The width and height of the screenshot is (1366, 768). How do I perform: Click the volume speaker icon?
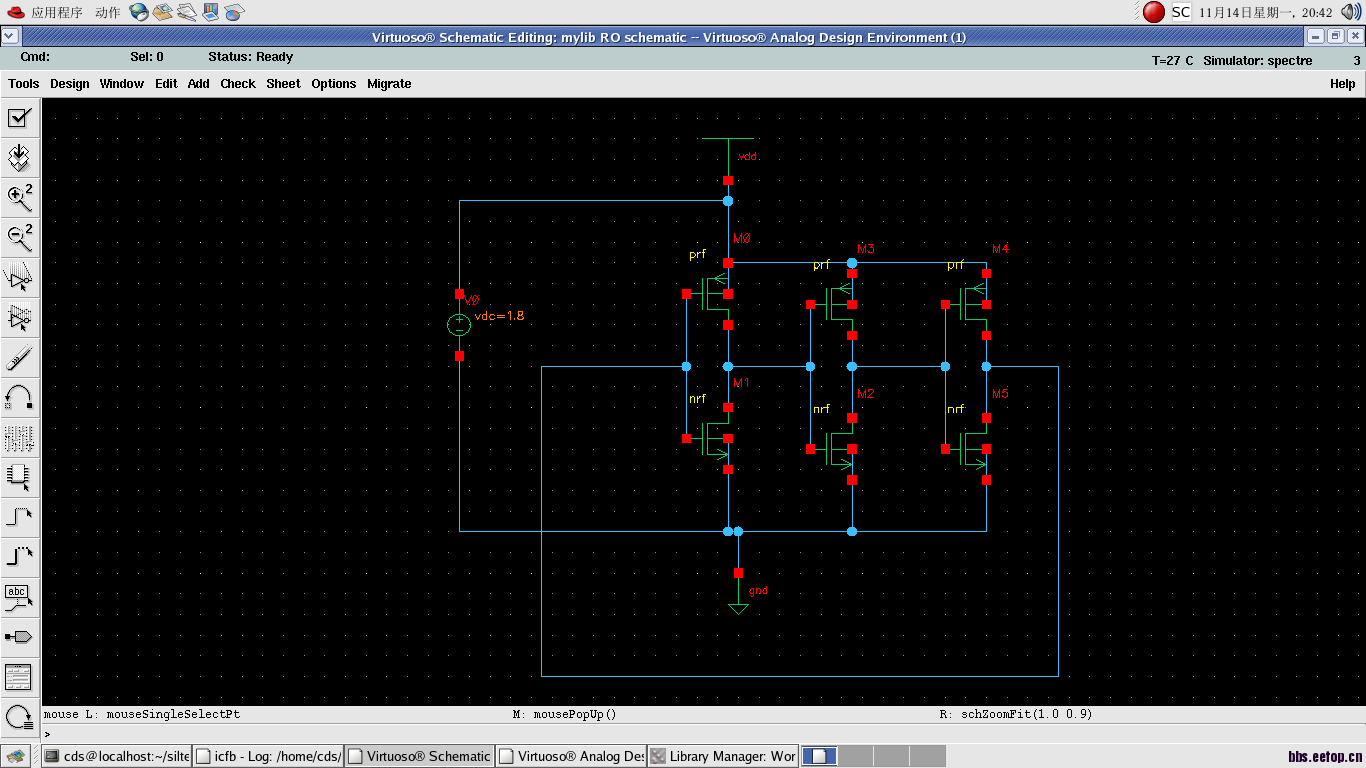tap(1351, 12)
